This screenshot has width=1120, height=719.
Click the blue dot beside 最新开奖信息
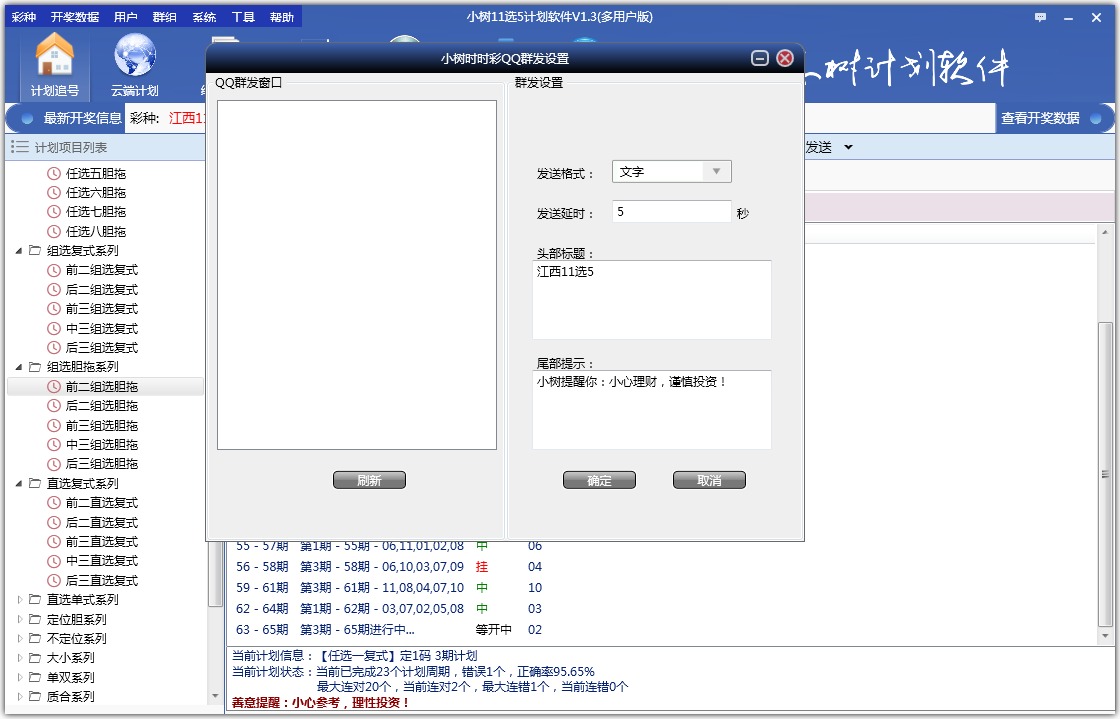[x=26, y=118]
